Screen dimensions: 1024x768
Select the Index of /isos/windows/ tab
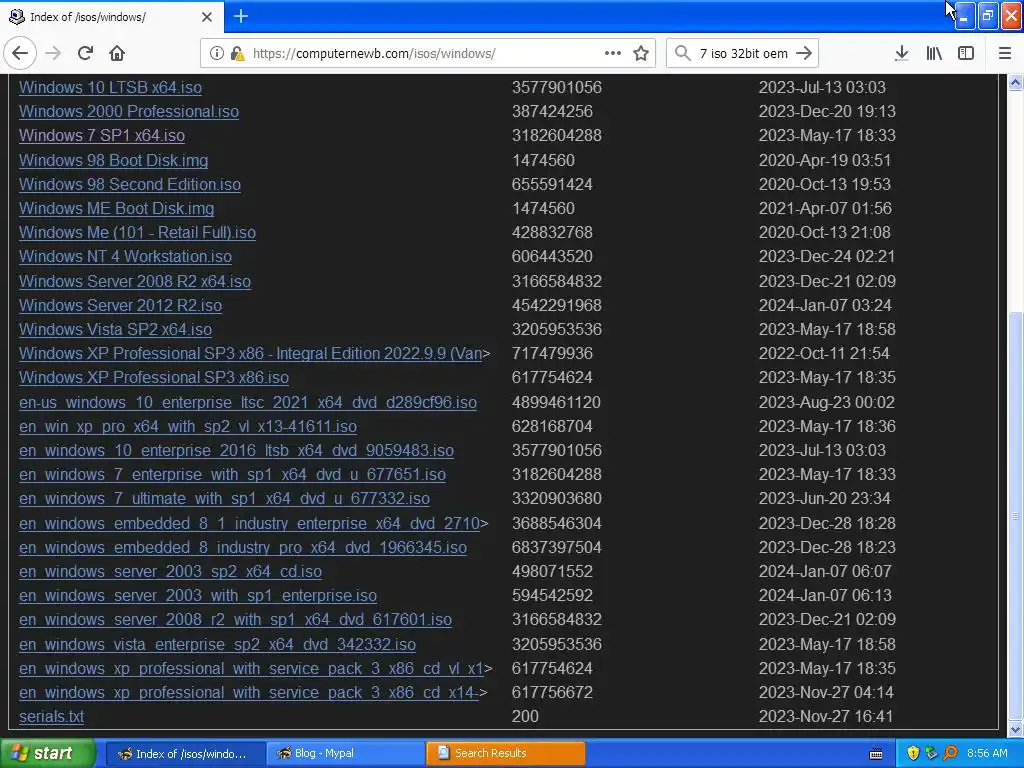tap(112, 17)
